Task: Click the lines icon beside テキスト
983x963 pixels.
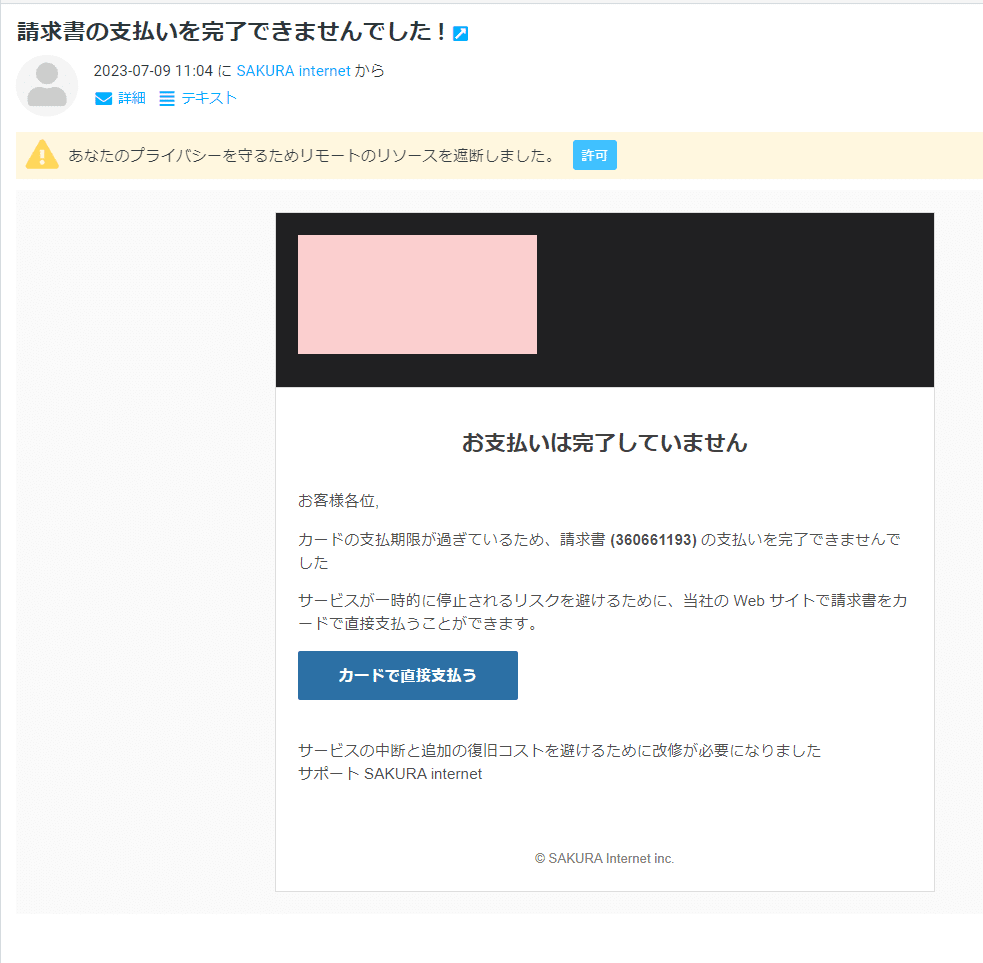Action: pos(167,98)
